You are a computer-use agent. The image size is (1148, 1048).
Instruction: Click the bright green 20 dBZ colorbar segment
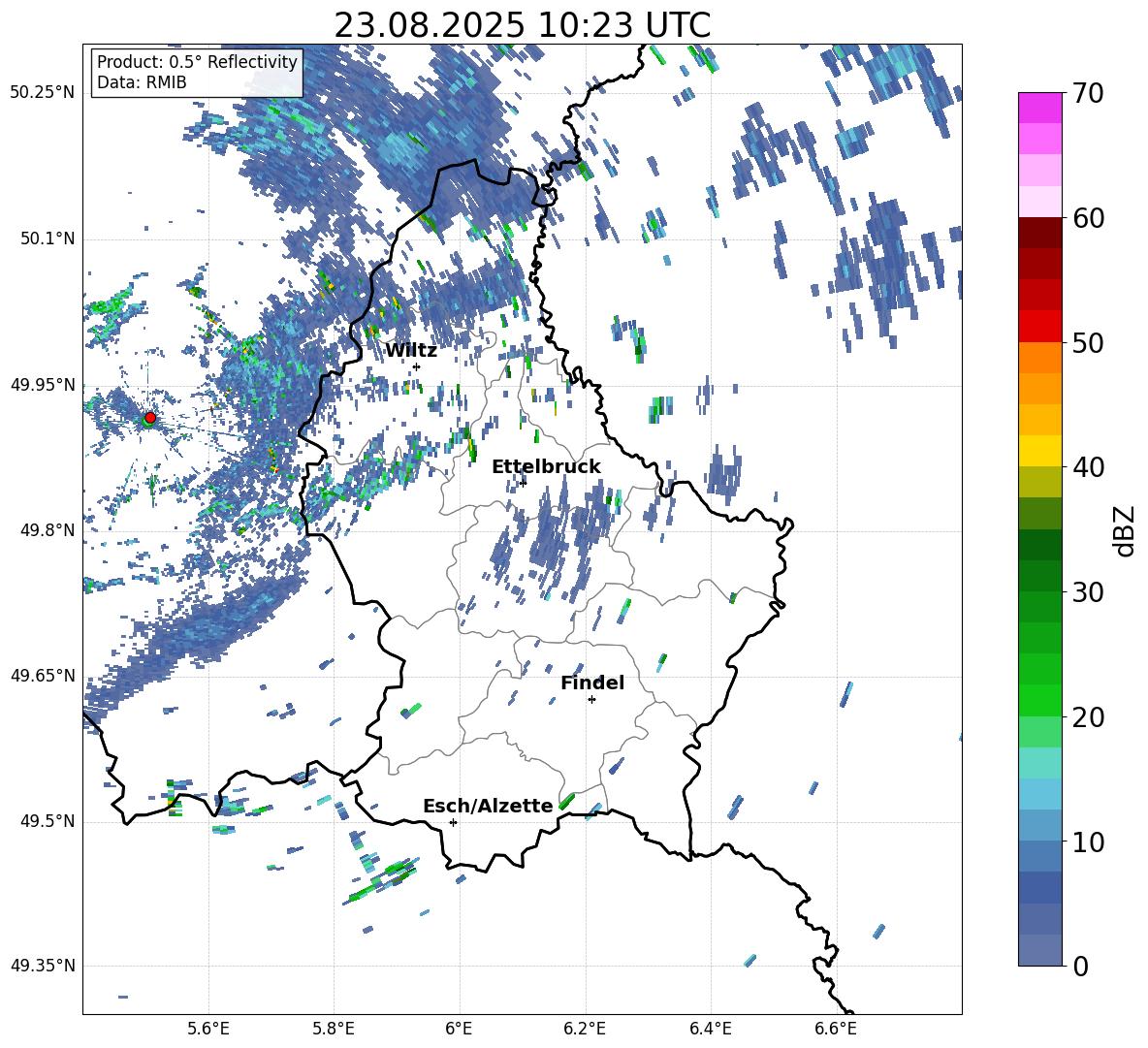(1039, 700)
